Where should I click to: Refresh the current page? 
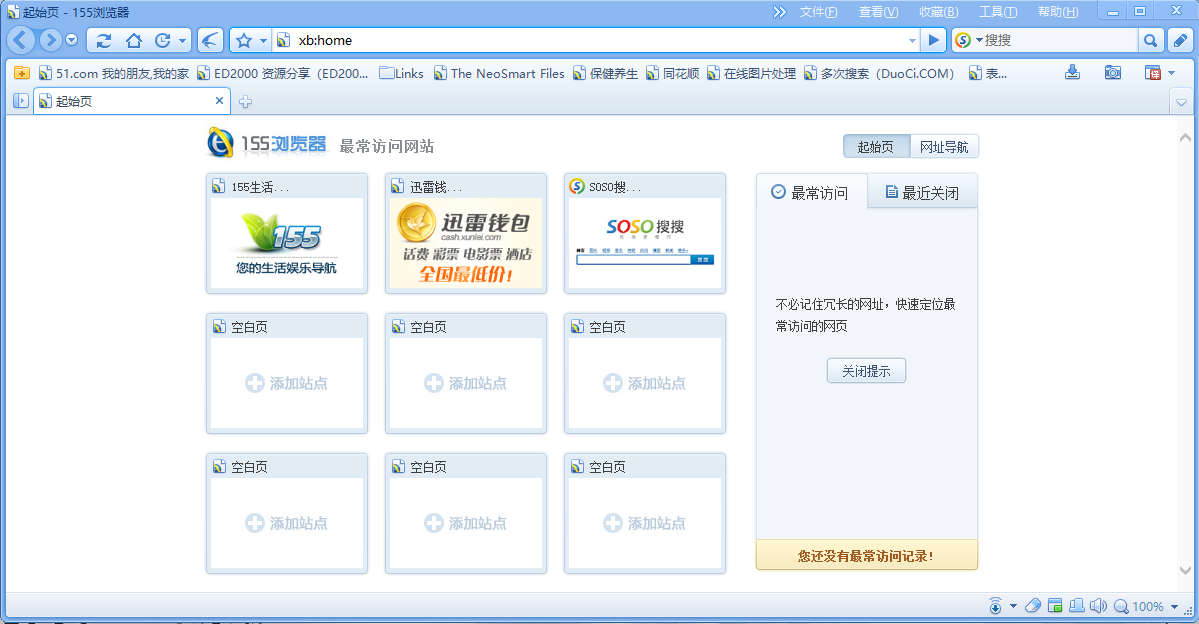[104, 40]
